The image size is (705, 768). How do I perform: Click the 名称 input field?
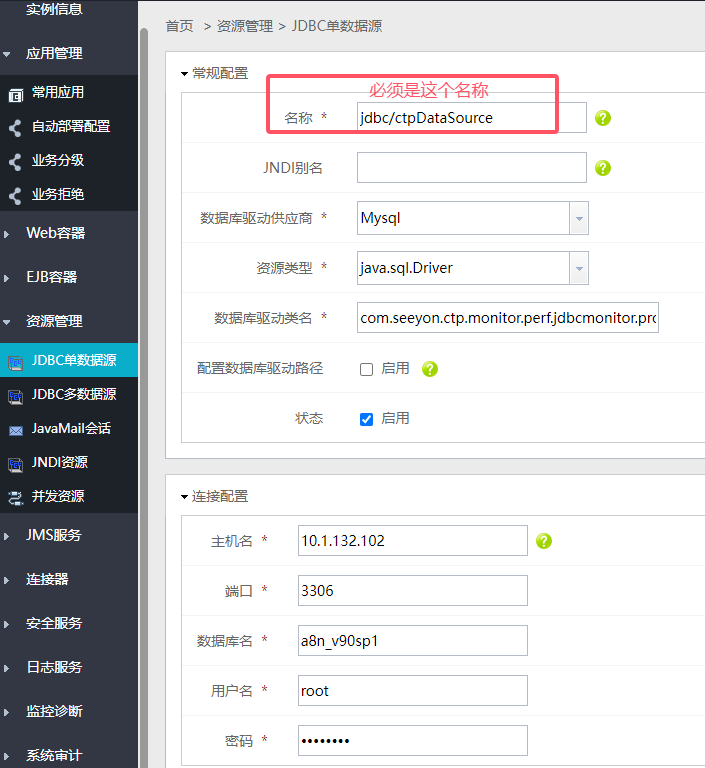coord(471,118)
